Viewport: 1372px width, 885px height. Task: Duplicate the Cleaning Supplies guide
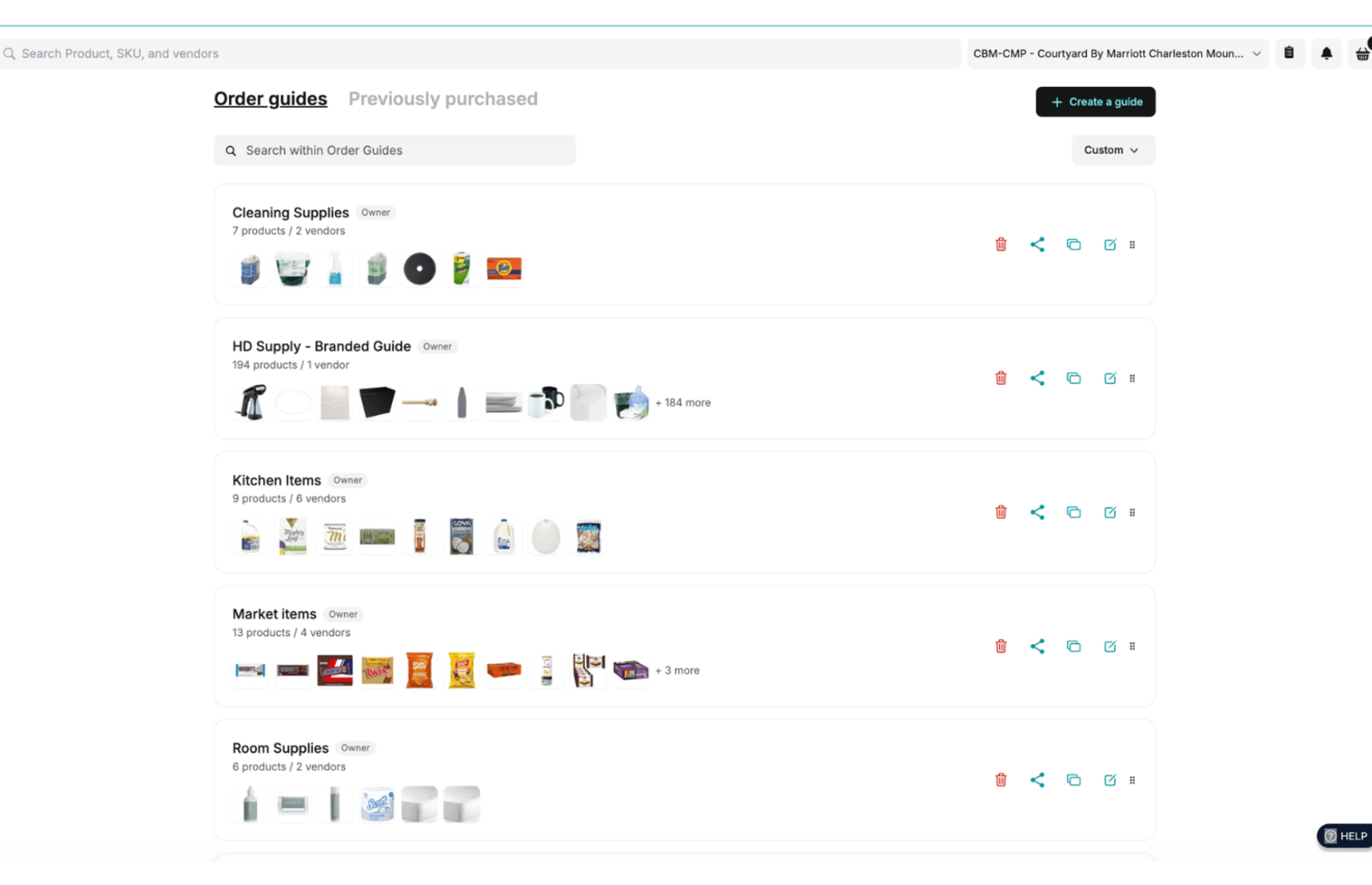1074,244
